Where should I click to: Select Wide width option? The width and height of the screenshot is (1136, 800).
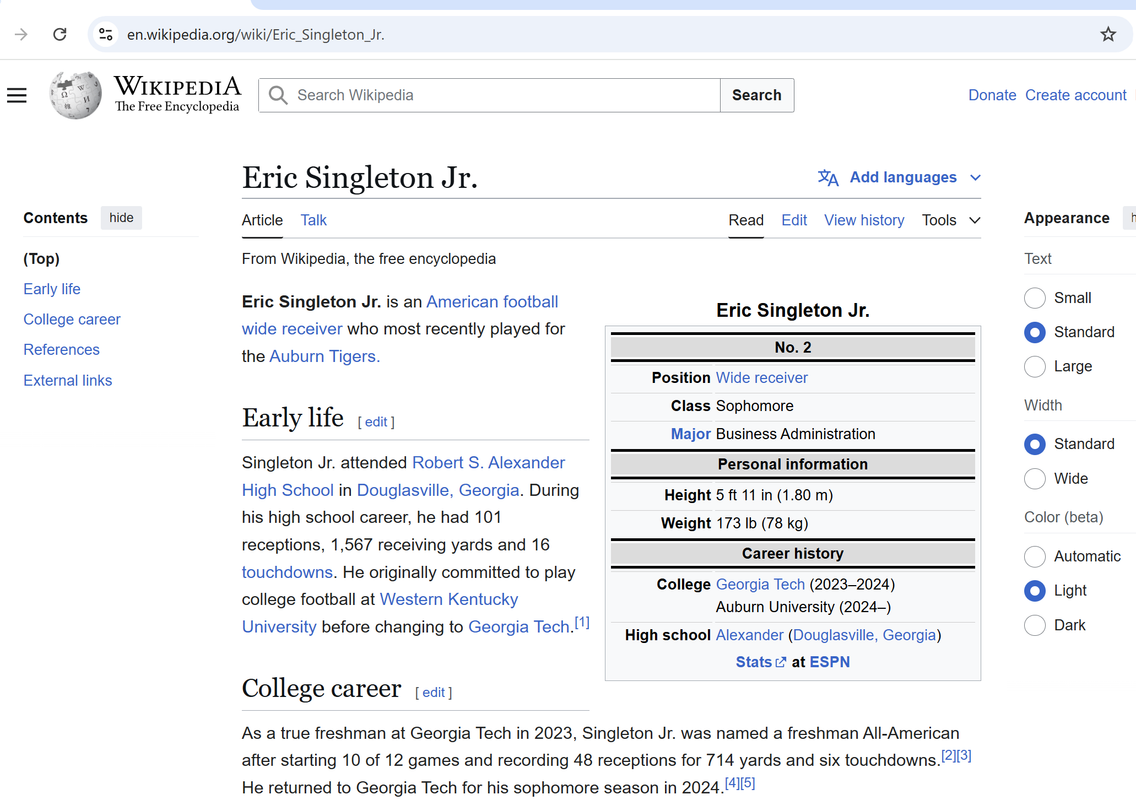[x=1035, y=478]
